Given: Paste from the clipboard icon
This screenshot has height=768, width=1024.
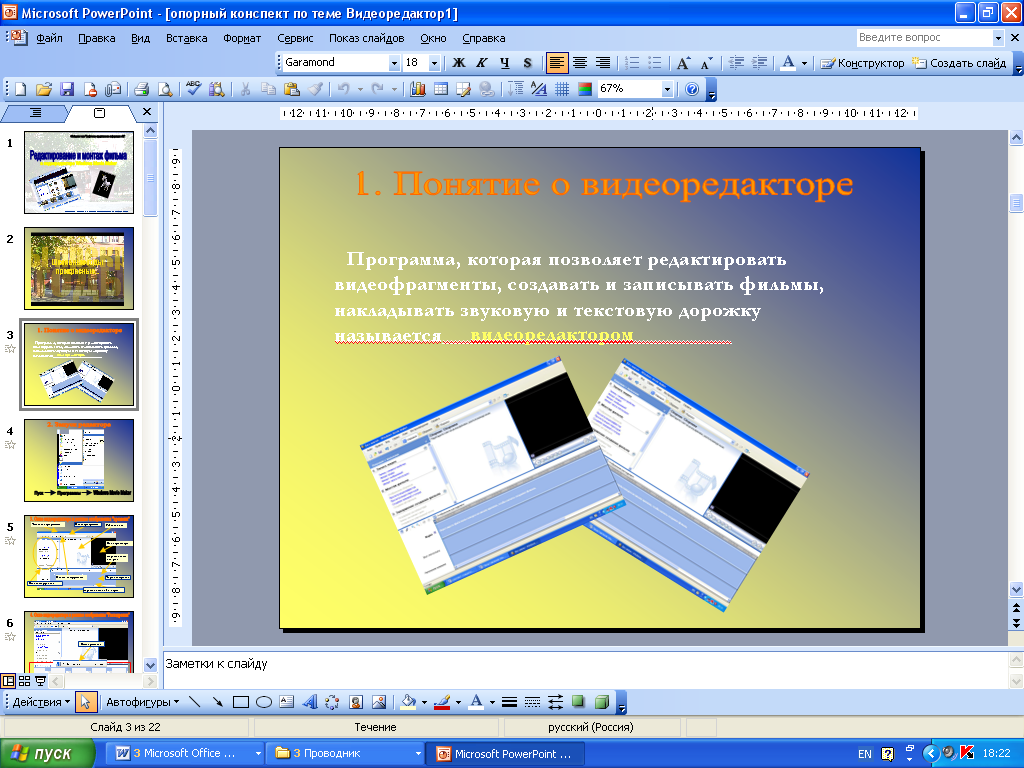Looking at the screenshot, I should 292,89.
